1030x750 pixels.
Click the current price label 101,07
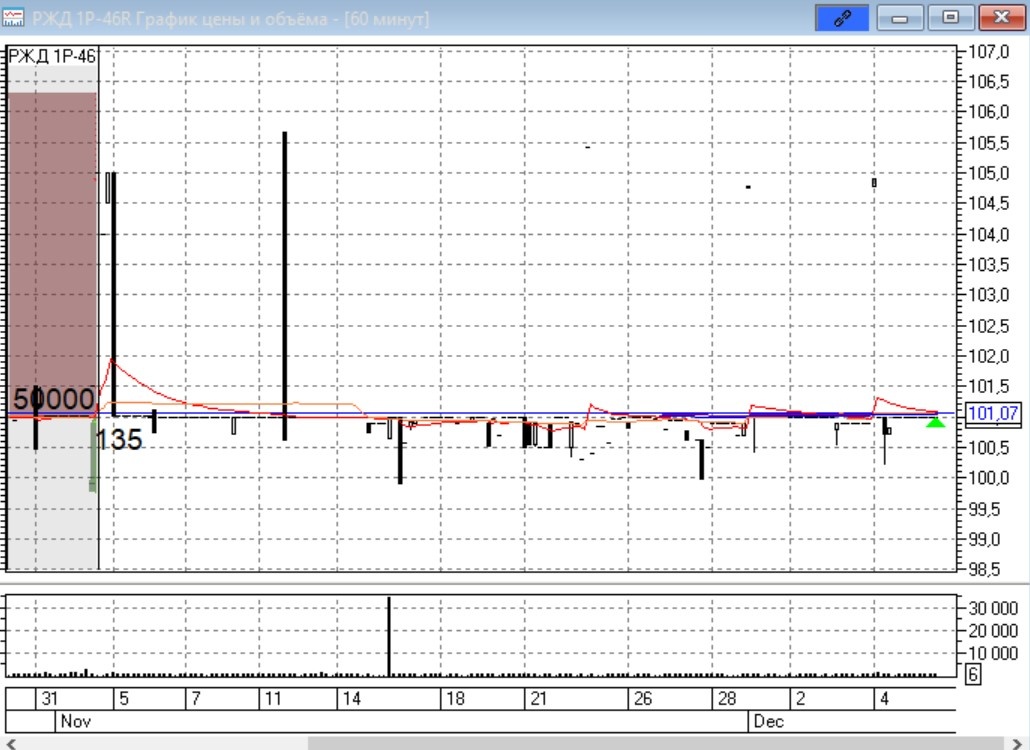point(993,414)
